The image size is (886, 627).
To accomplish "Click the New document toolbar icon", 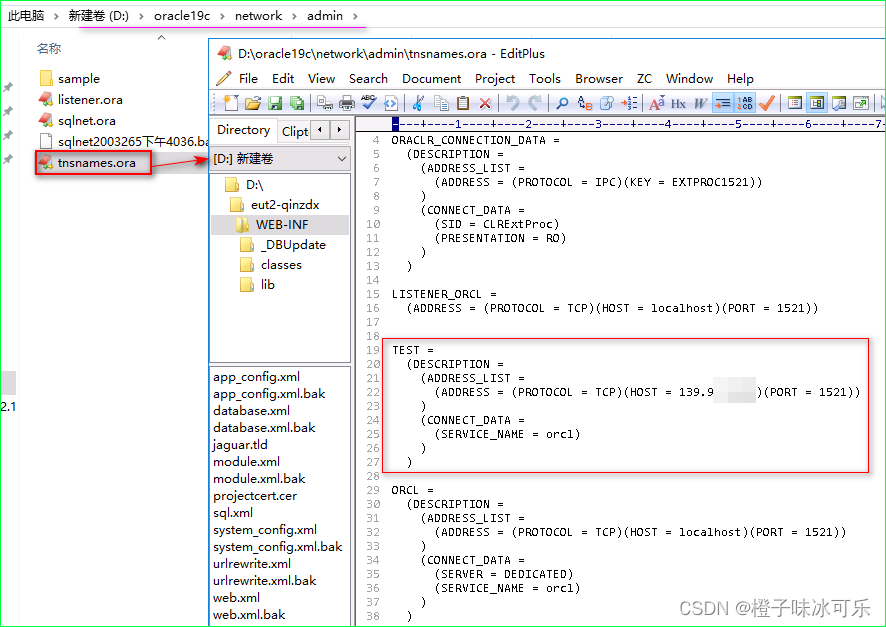I will (x=231, y=103).
